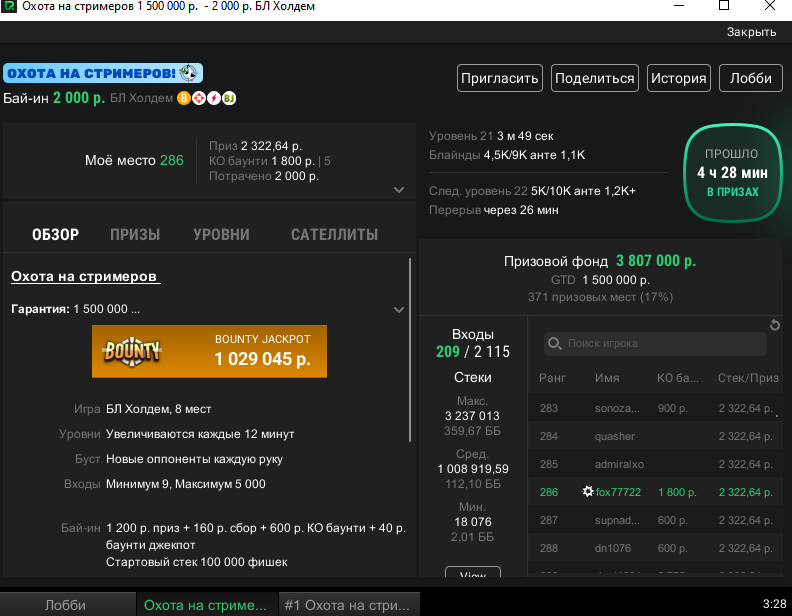Screen dimensions: 792x616
Task: Click the green BJ bounty jackpot icon
Action: [229, 98]
